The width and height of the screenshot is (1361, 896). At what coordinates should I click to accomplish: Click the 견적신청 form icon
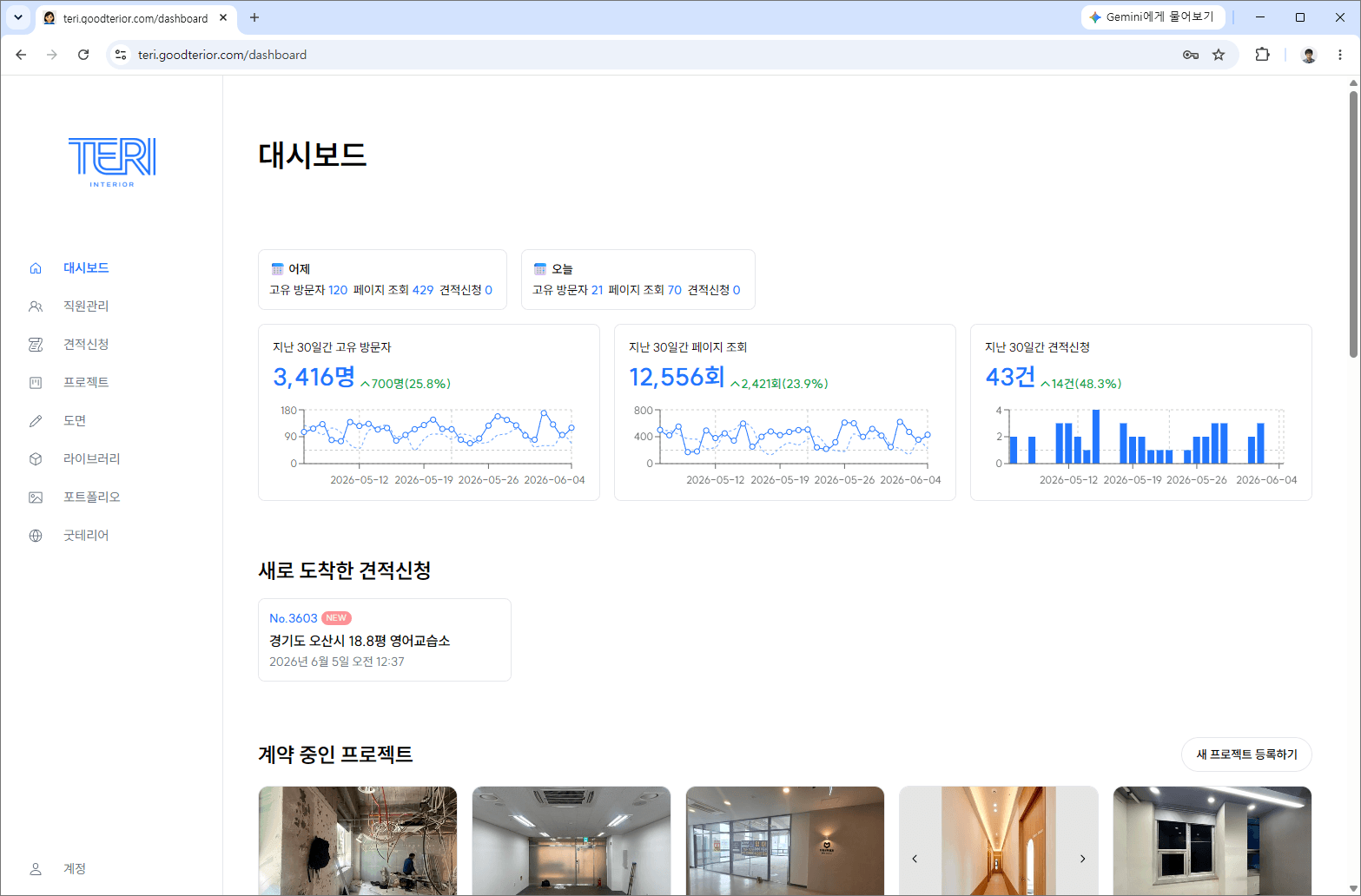36,345
